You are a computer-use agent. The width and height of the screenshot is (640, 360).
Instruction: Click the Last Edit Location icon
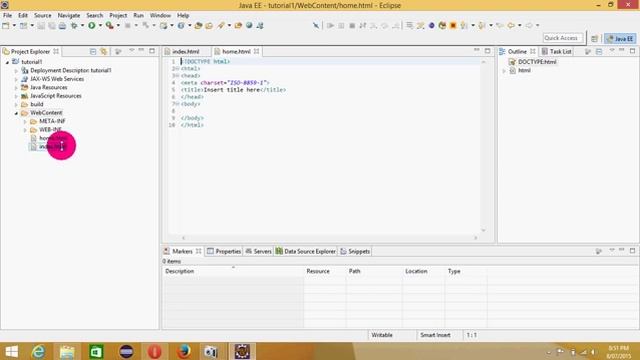(500, 26)
